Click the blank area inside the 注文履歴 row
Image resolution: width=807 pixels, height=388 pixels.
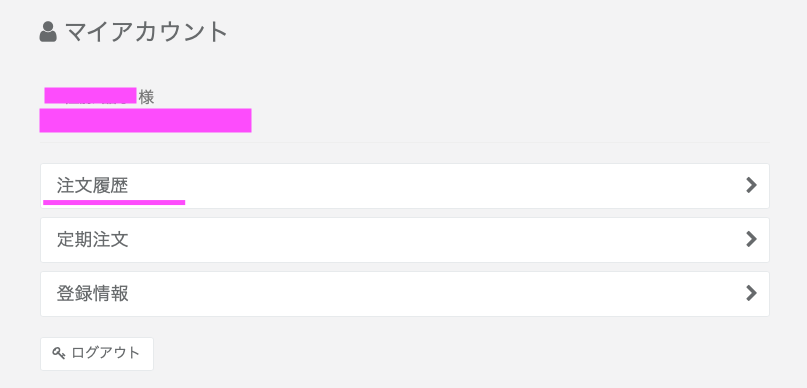437,186
